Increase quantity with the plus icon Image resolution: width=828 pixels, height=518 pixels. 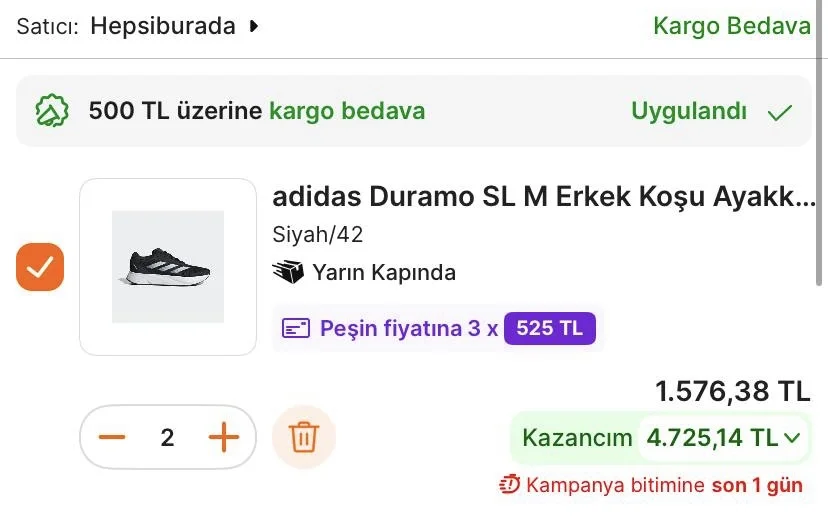click(x=224, y=437)
